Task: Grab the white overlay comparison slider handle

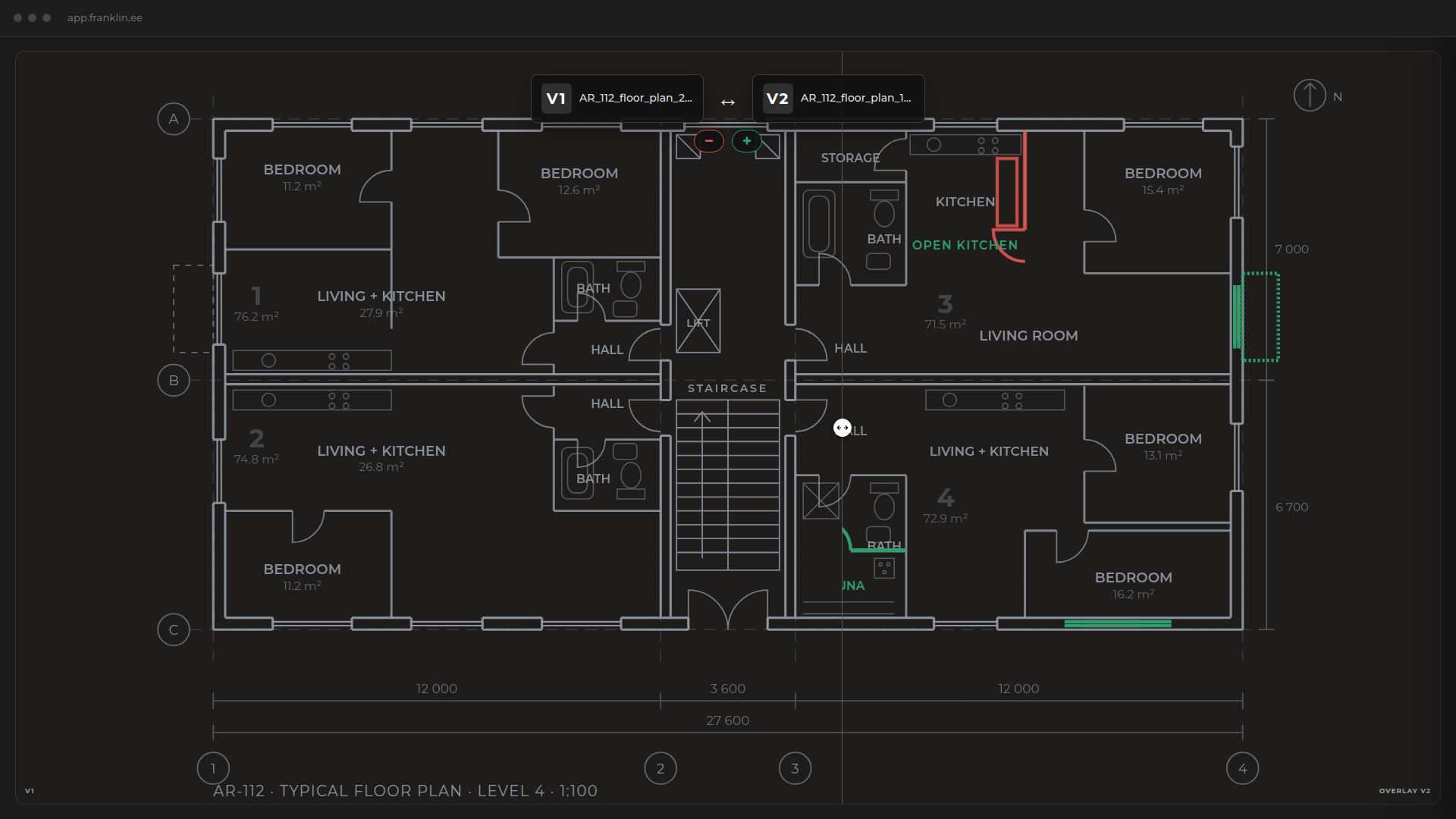Action: coord(842,428)
